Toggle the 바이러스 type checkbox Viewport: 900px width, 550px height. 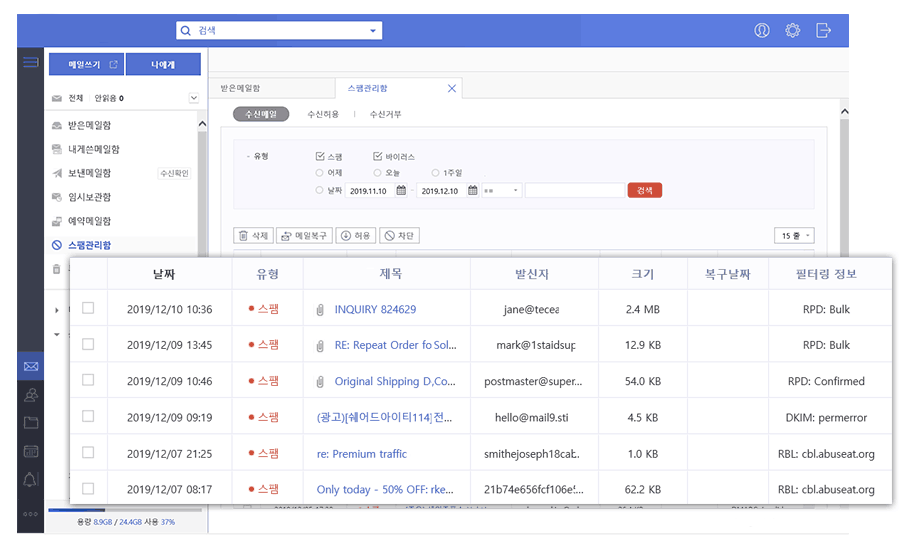pos(378,156)
